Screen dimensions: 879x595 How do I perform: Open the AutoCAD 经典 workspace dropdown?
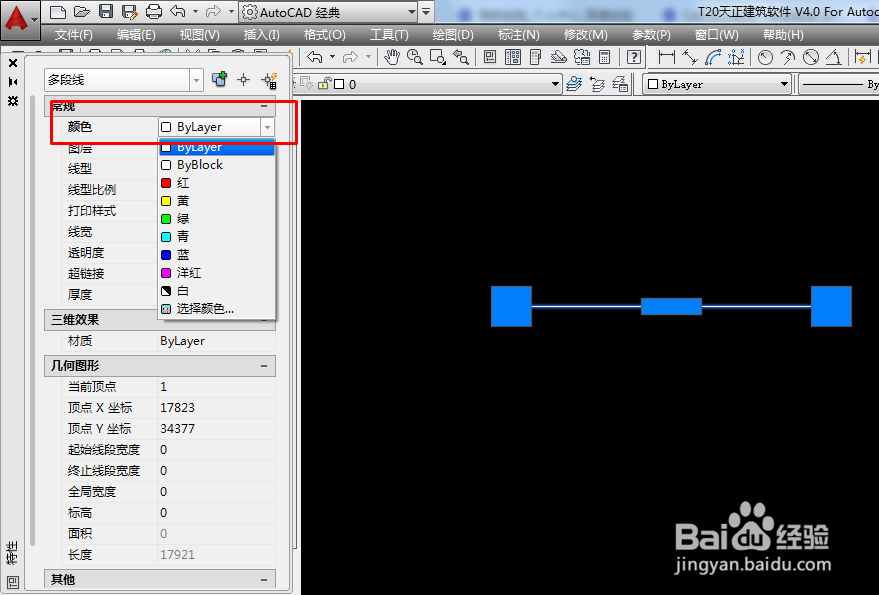pos(412,12)
